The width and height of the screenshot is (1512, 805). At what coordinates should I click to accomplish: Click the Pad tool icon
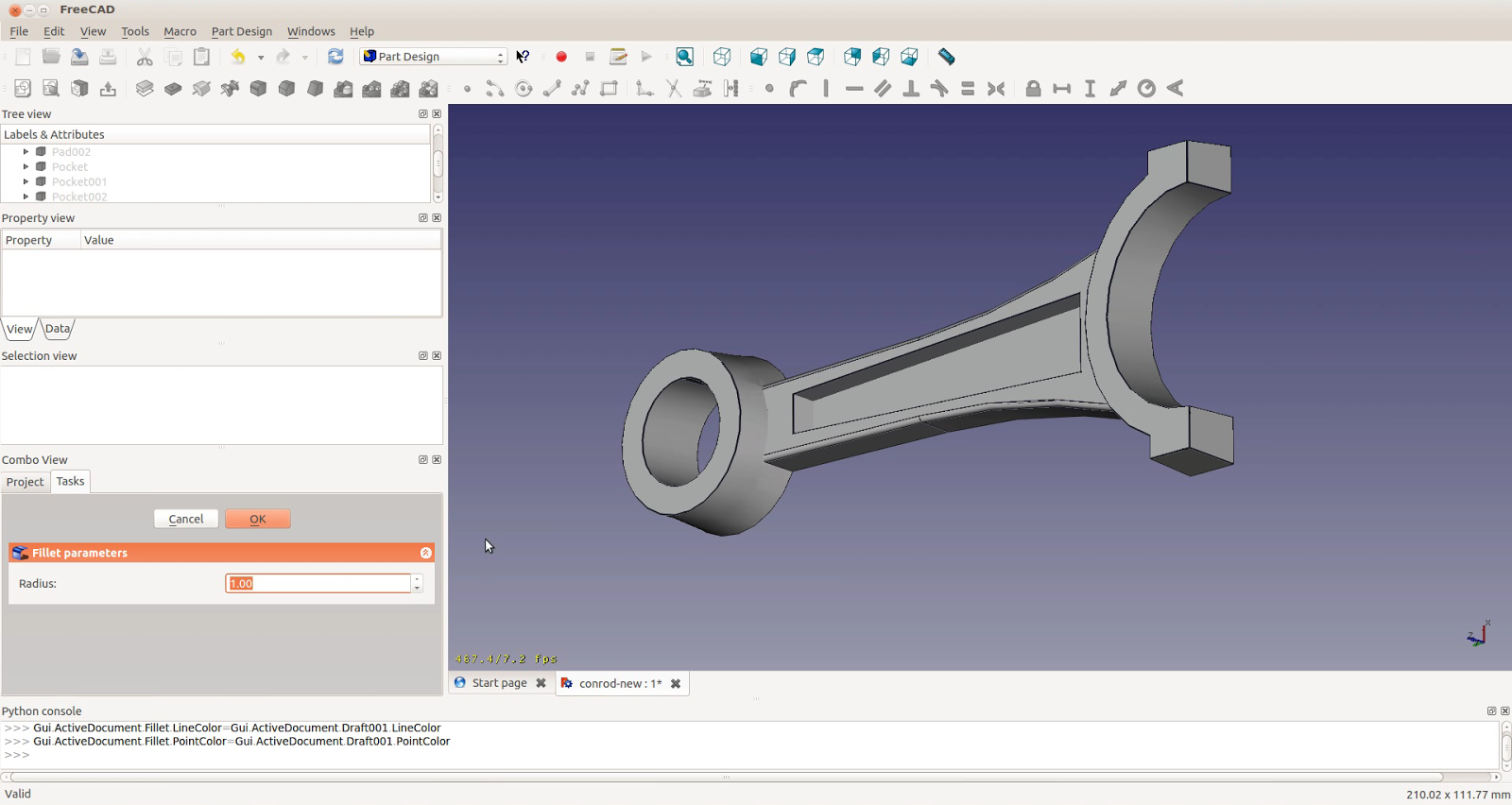pos(145,88)
